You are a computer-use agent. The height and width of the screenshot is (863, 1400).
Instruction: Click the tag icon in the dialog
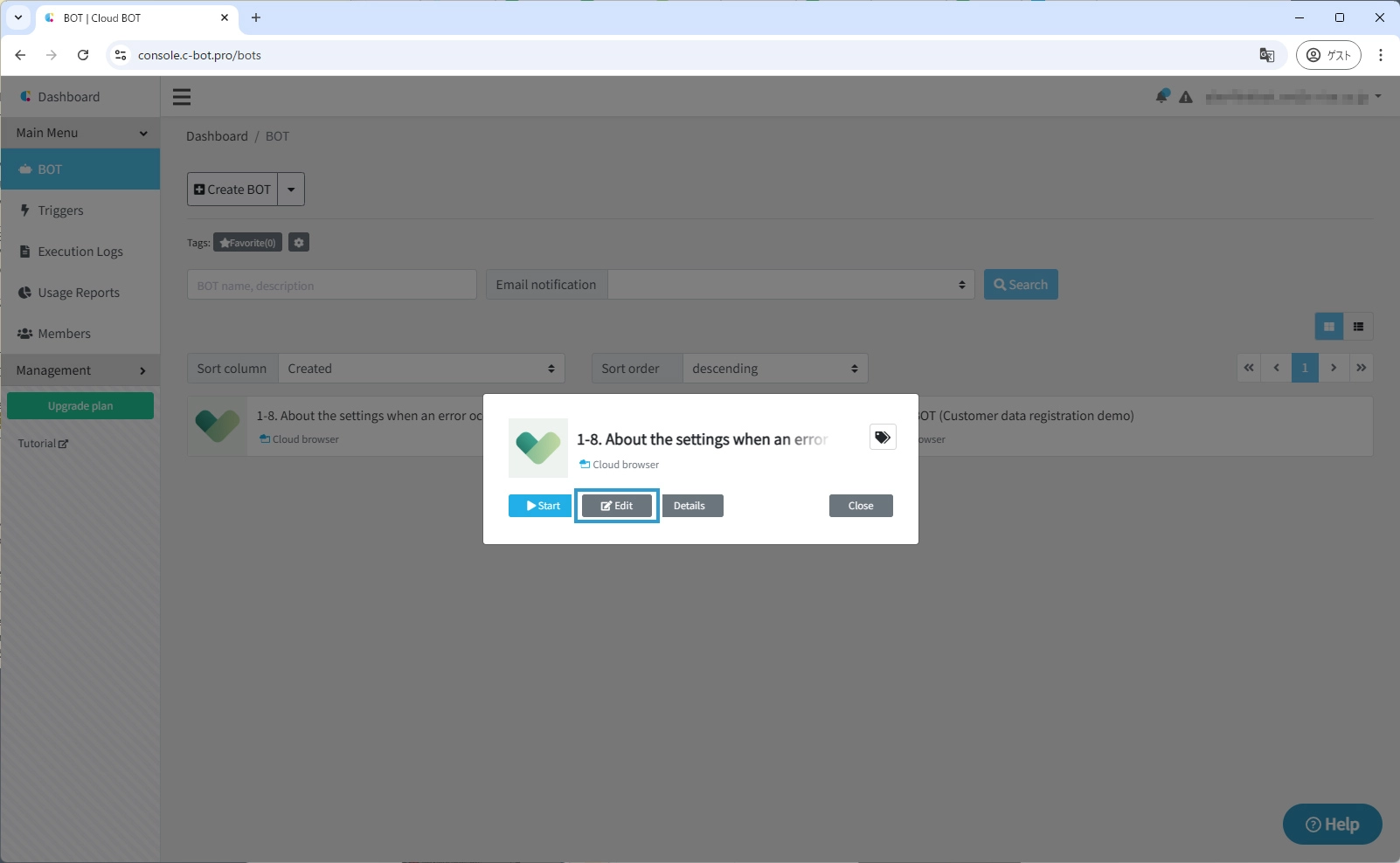883,438
